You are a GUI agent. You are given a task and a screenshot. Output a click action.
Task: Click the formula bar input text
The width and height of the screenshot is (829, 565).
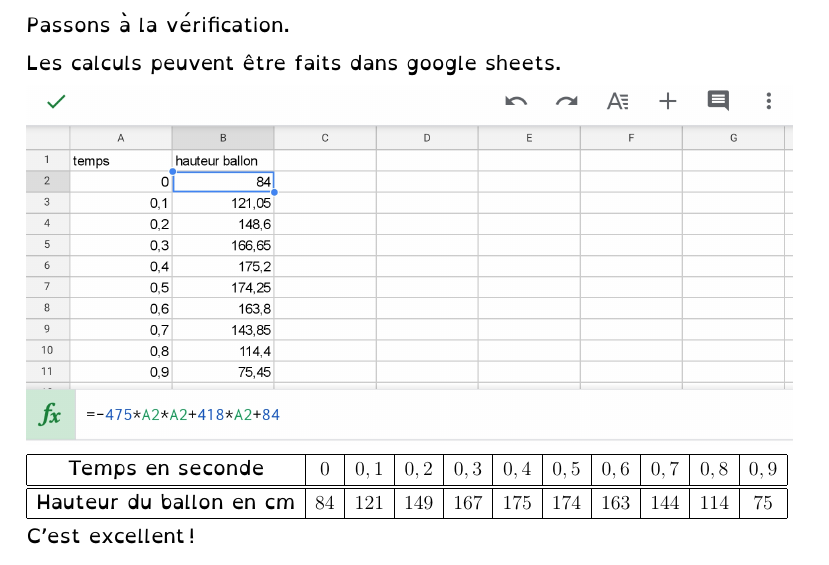[x=182, y=415]
